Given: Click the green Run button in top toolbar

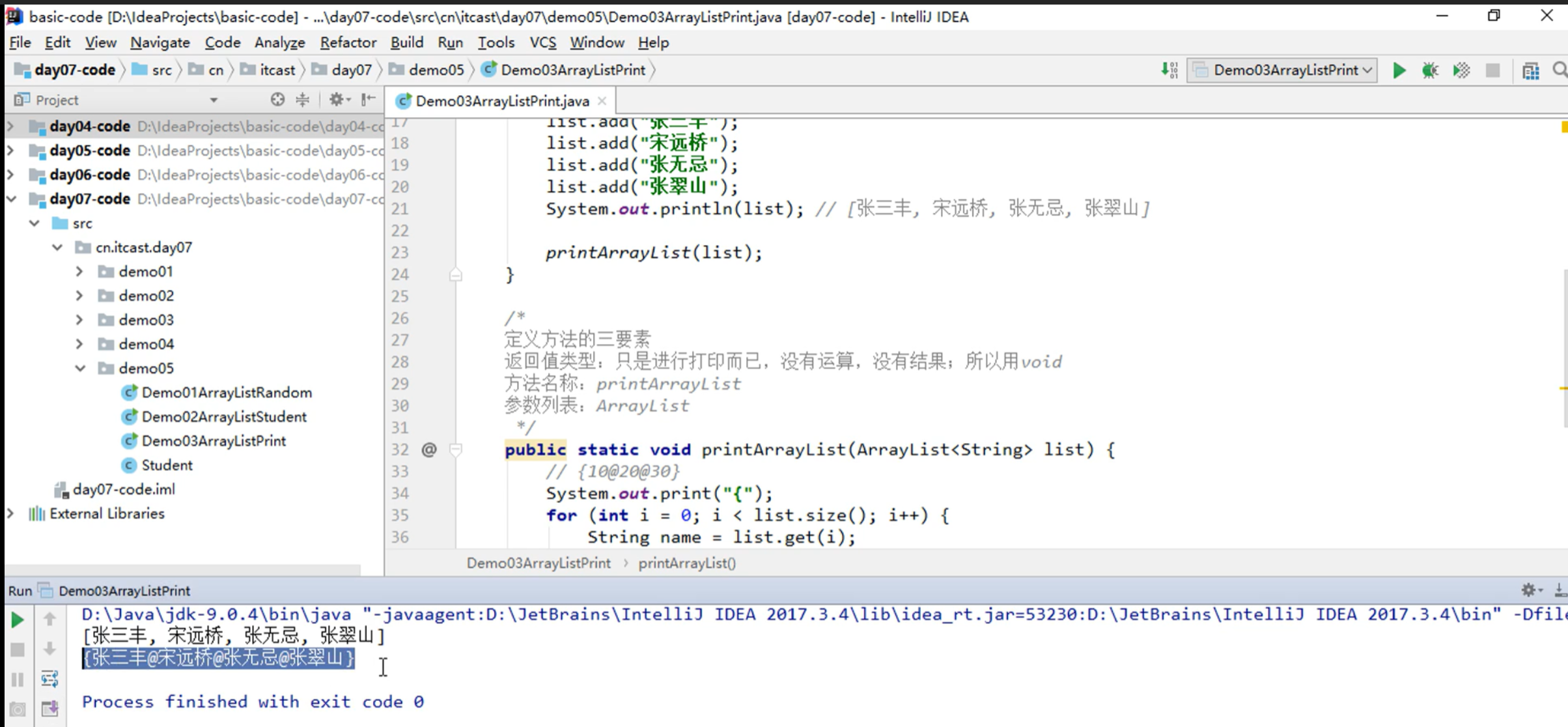Looking at the screenshot, I should pyautogui.click(x=1399, y=70).
